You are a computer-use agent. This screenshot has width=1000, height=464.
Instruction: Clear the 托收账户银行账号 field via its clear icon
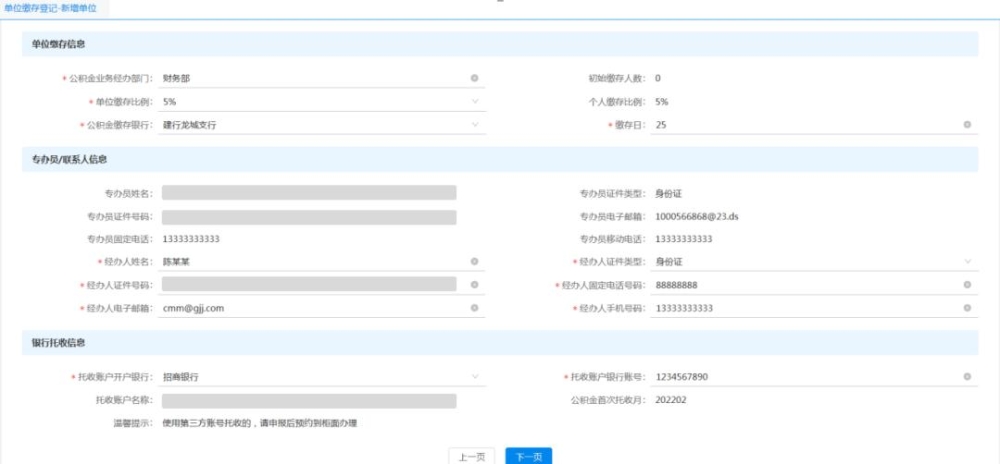pyautogui.click(x=967, y=377)
